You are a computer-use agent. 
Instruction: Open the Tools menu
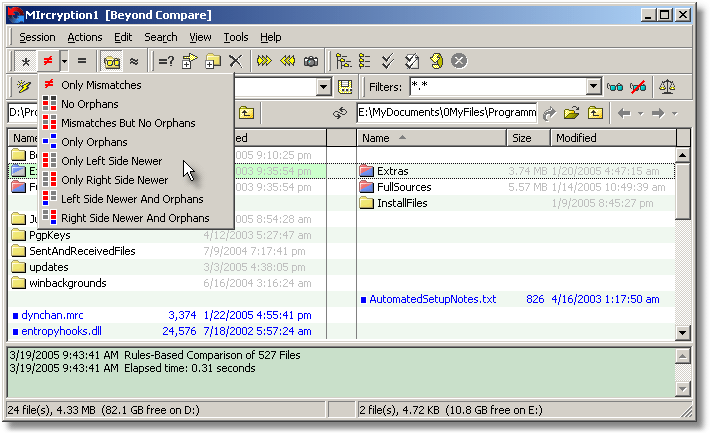point(236,37)
